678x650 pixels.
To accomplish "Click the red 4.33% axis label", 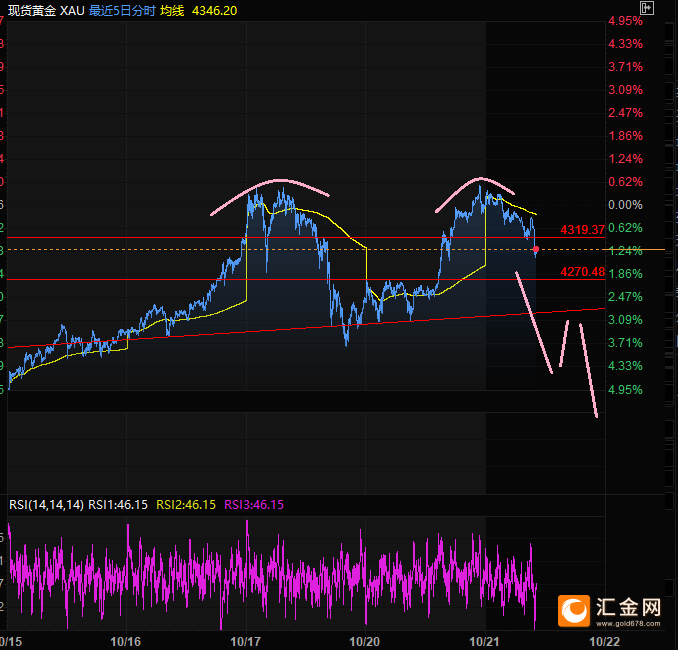I will coord(625,44).
